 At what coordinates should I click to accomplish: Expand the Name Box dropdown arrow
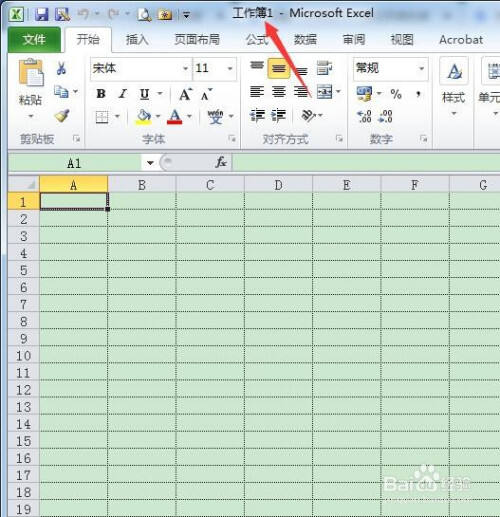pos(150,163)
